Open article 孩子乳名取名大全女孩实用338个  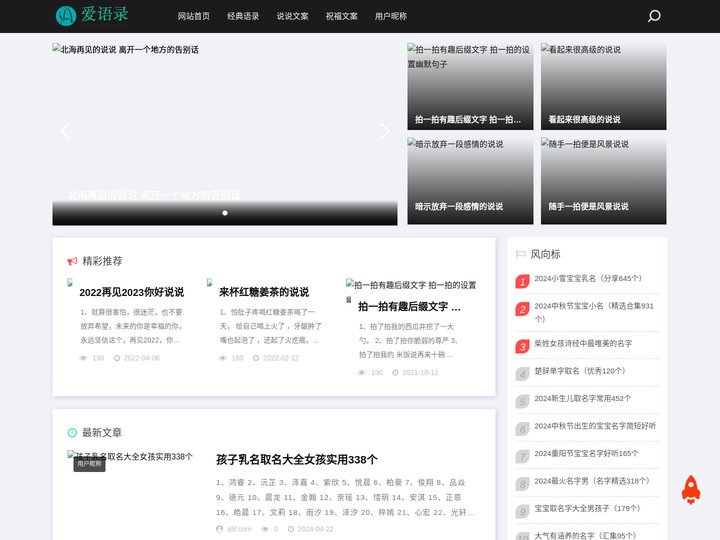[x=297, y=460]
